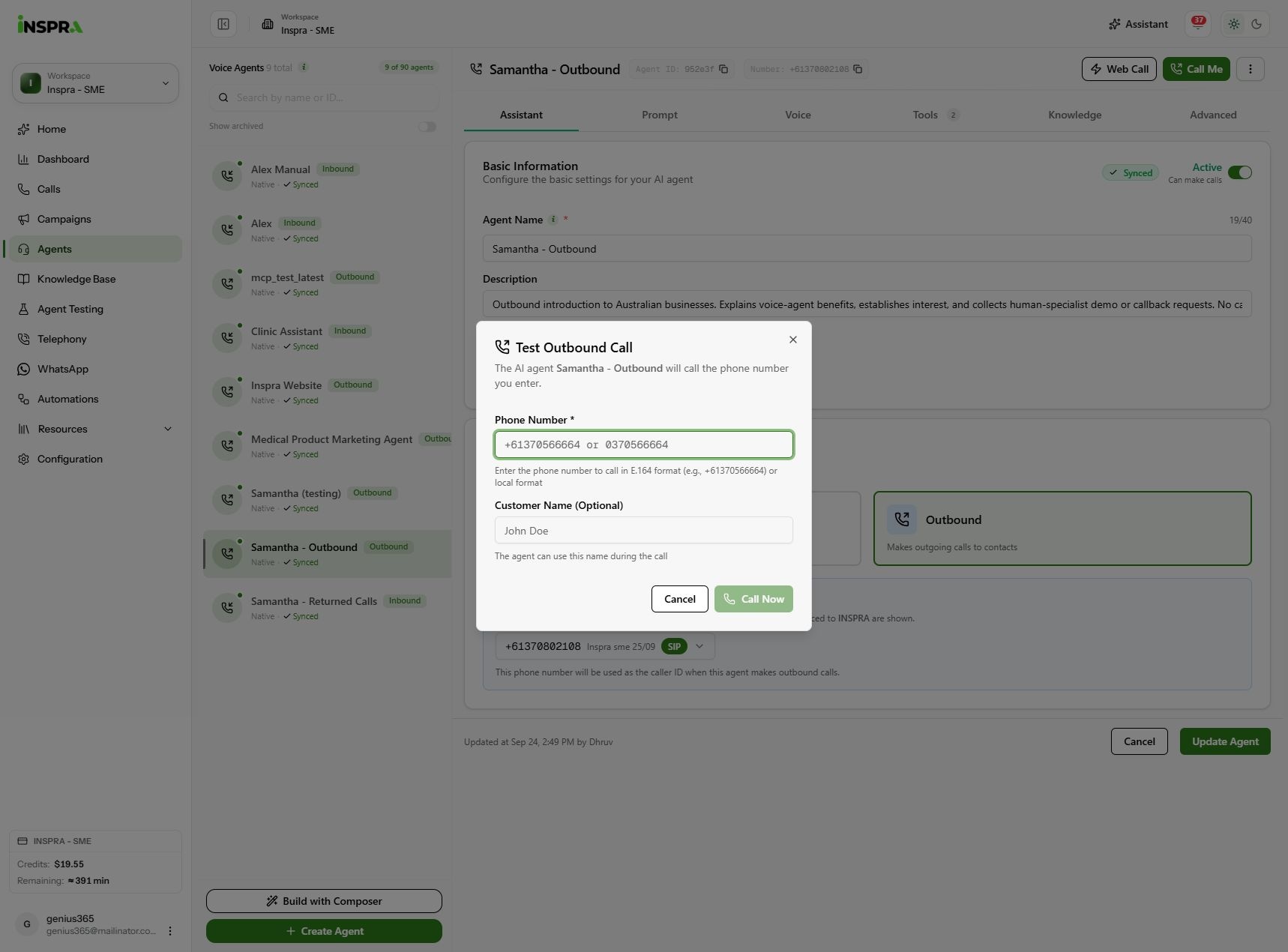
Task: Switch to dark theme moon icon
Action: [x=1257, y=24]
